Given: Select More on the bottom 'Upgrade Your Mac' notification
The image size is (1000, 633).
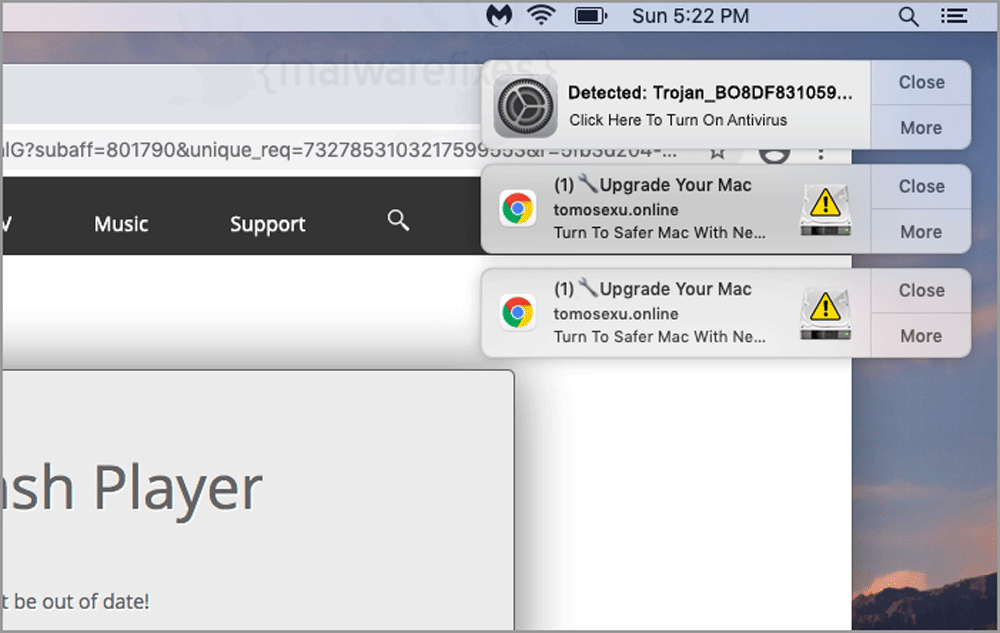Looking at the screenshot, I should tap(921, 335).
